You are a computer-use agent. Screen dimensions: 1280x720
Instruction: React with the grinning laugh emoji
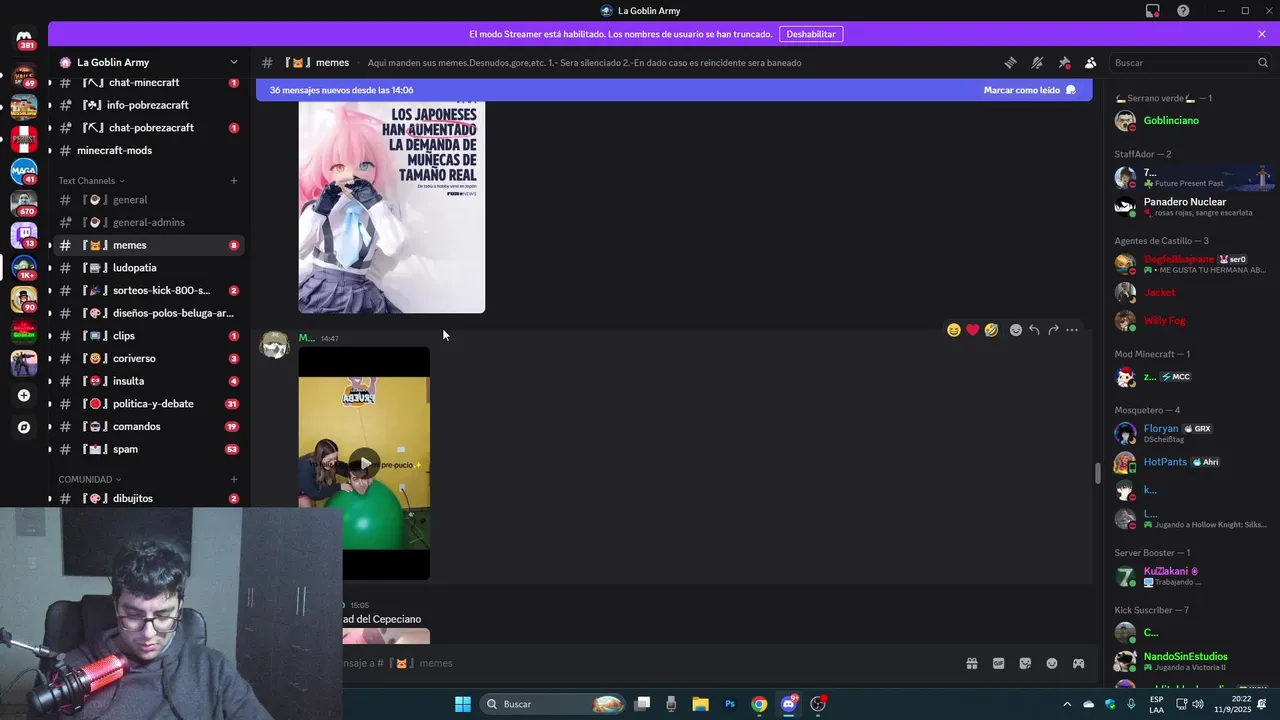click(954, 330)
